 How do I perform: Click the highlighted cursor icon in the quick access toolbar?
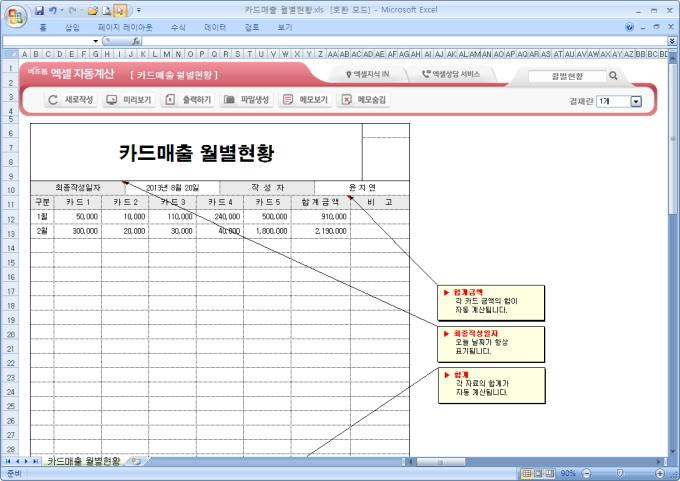click(121, 10)
